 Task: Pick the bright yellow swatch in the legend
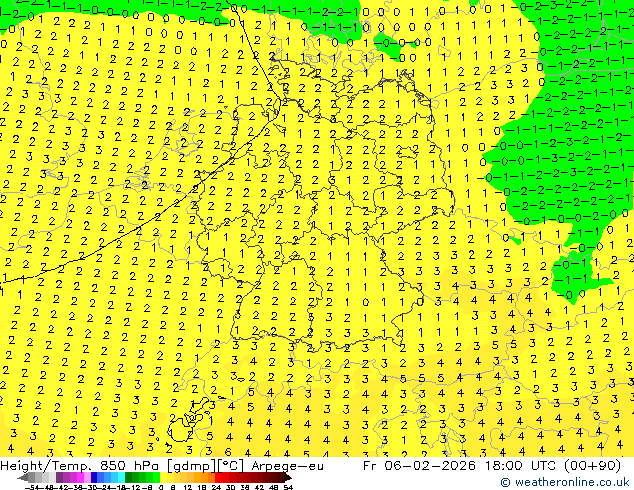point(163,477)
